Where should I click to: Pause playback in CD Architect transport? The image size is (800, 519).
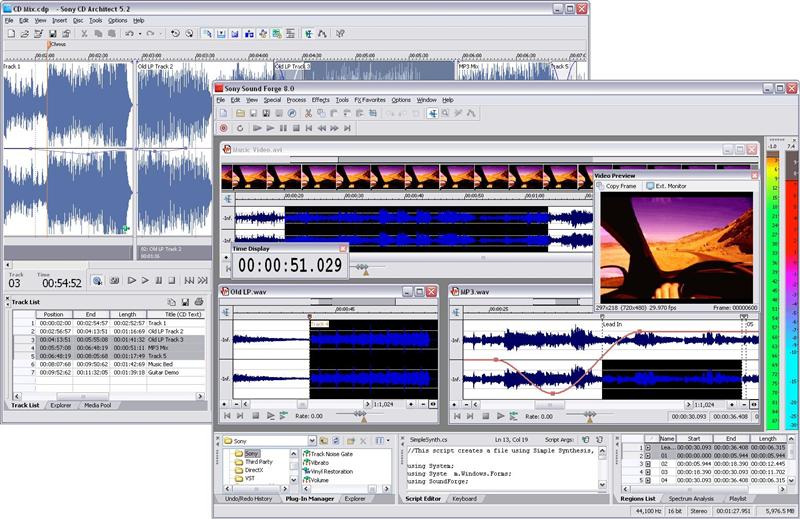[x=159, y=280]
